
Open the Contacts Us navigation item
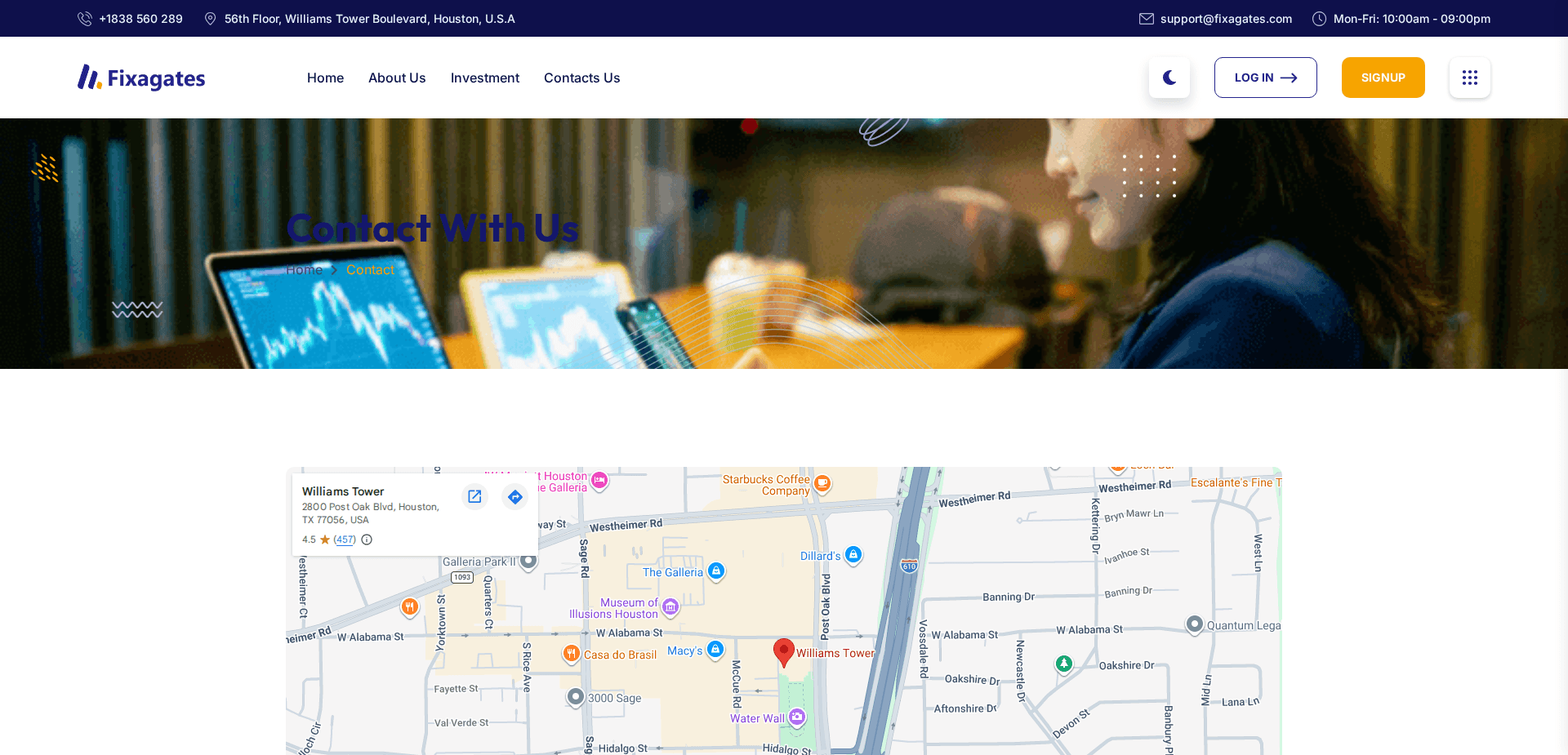(x=581, y=78)
